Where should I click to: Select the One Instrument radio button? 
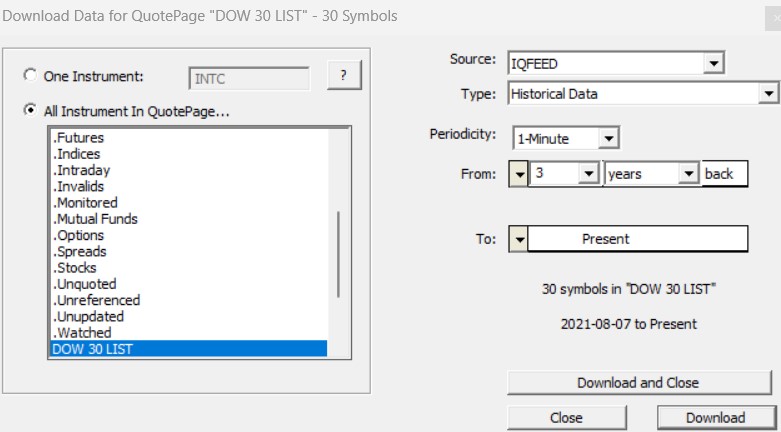tap(30, 75)
